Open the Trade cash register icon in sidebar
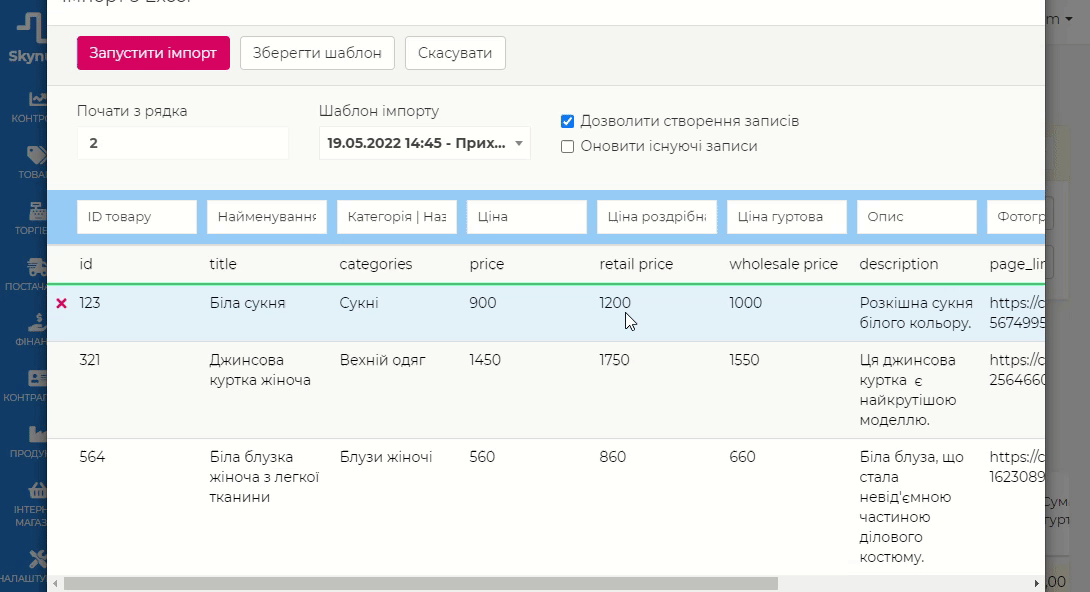This screenshot has width=1090, height=592. 37,212
